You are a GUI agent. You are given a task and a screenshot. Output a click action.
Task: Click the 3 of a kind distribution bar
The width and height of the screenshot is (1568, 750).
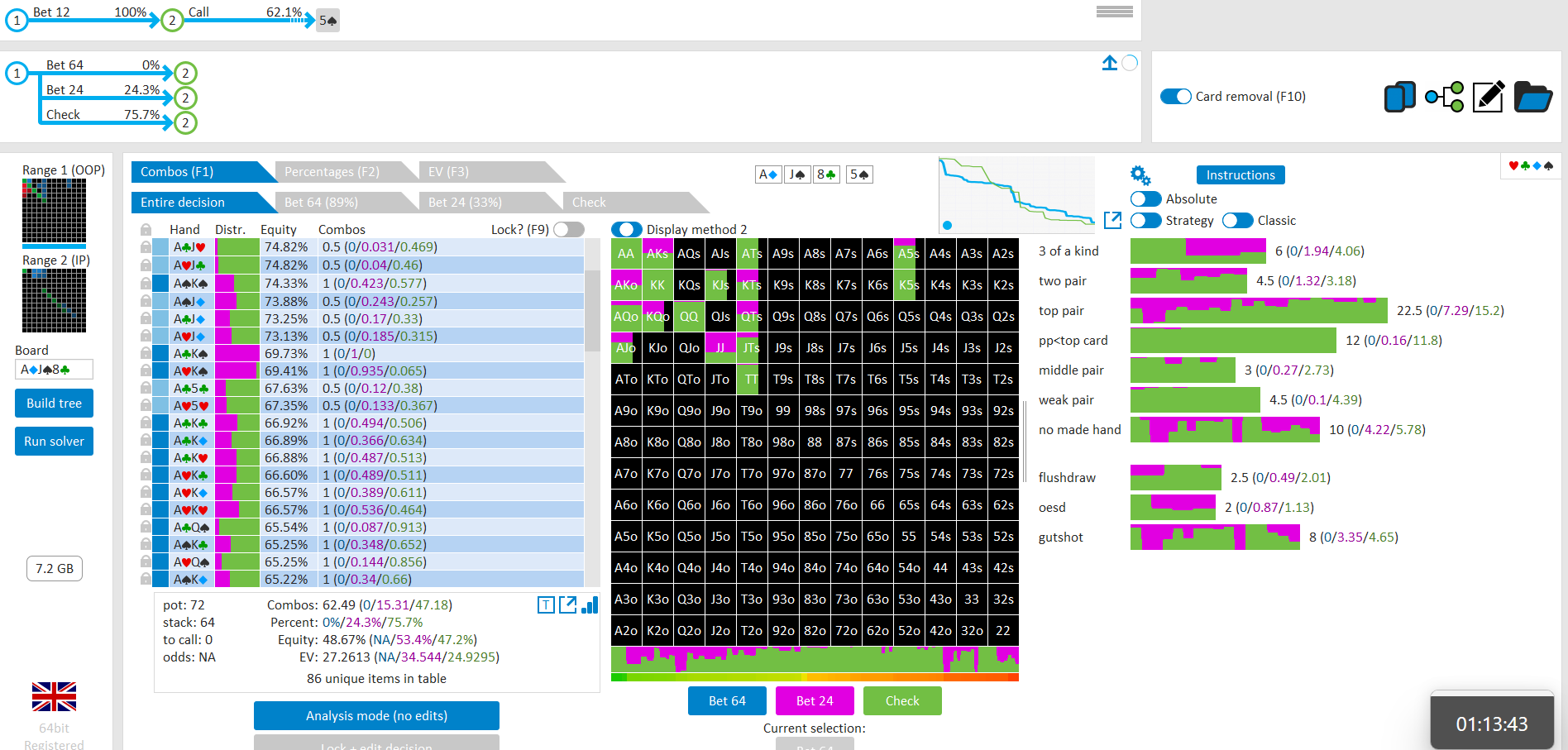[x=1198, y=251]
